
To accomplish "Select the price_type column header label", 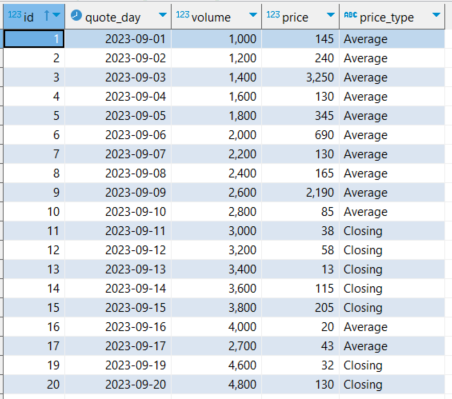I will tap(387, 18).
